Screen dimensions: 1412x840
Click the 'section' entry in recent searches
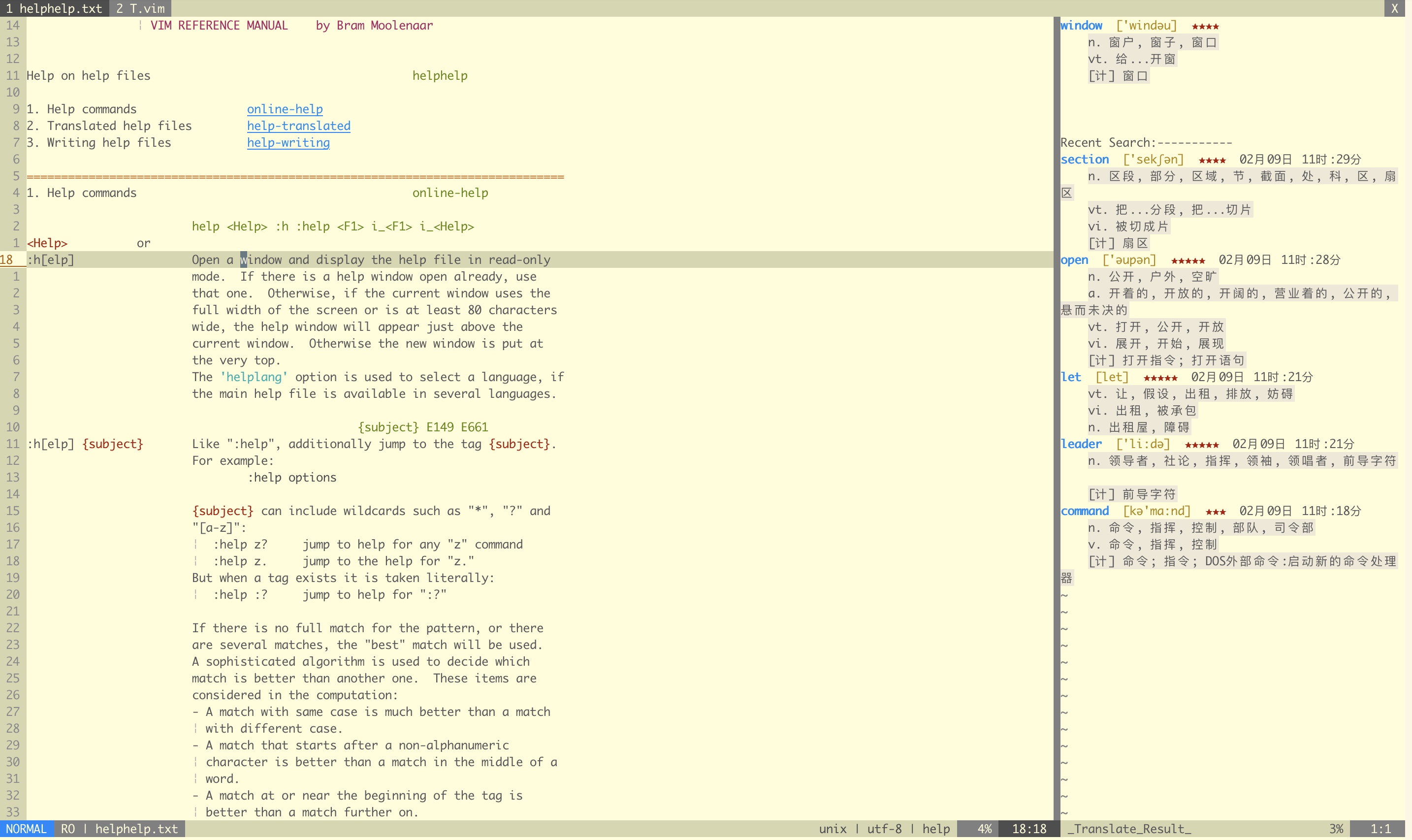(x=1084, y=159)
